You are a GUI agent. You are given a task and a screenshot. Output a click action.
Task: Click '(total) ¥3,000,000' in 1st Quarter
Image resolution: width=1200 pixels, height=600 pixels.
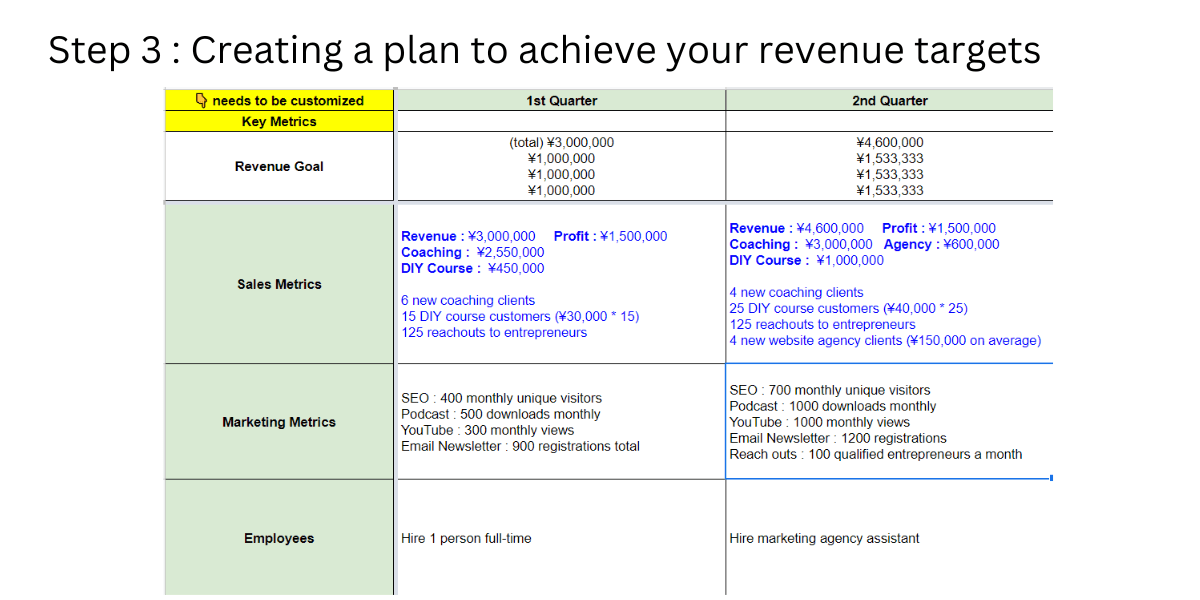click(x=561, y=143)
